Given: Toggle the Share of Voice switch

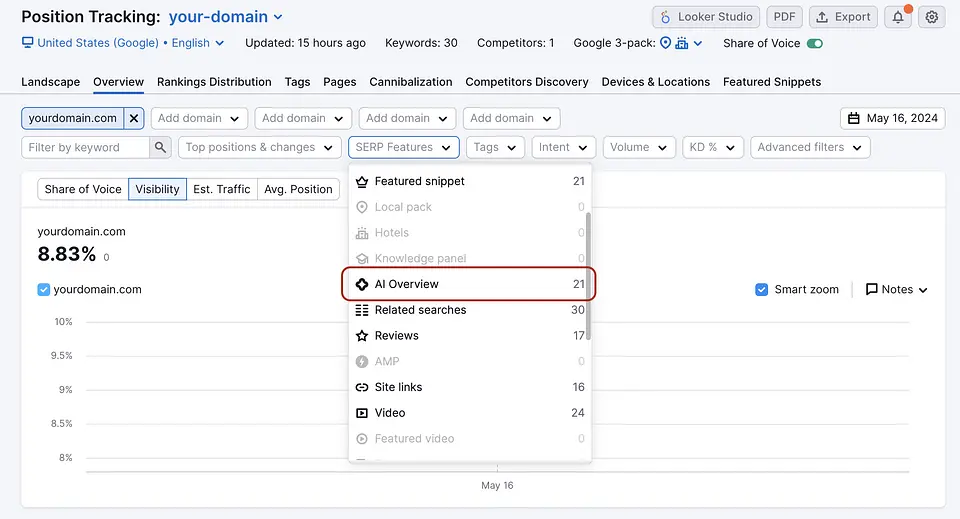Looking at the screenshot, I should click(x=815, y=43).
